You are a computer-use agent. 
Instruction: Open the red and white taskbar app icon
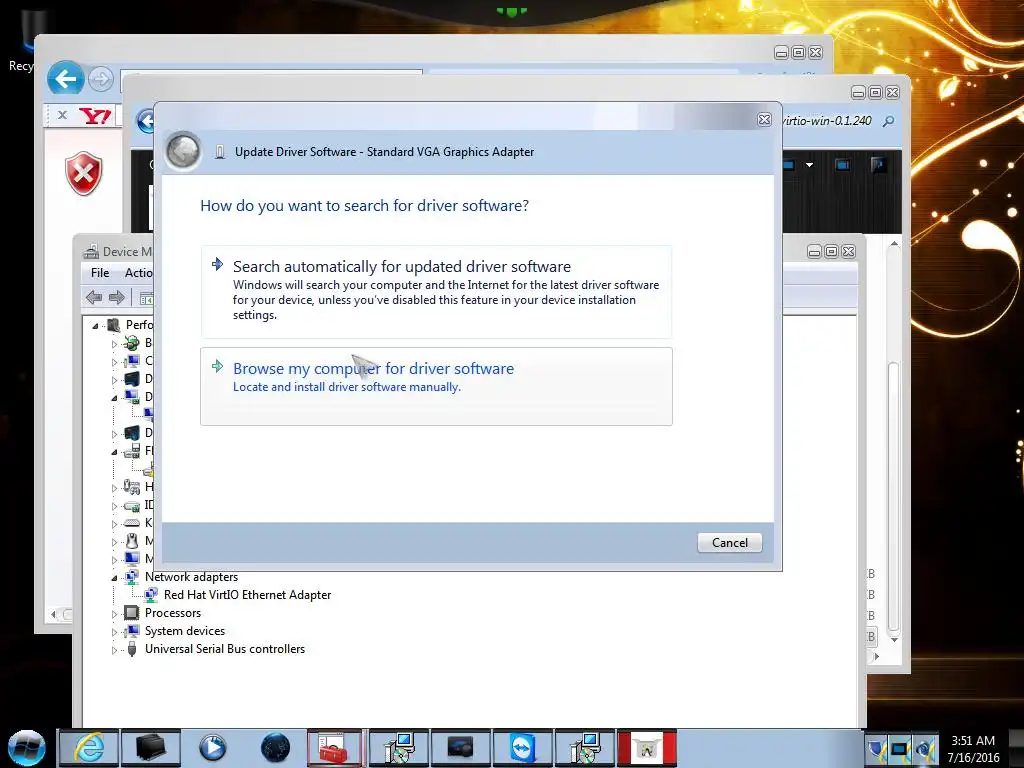click(647, 748)
